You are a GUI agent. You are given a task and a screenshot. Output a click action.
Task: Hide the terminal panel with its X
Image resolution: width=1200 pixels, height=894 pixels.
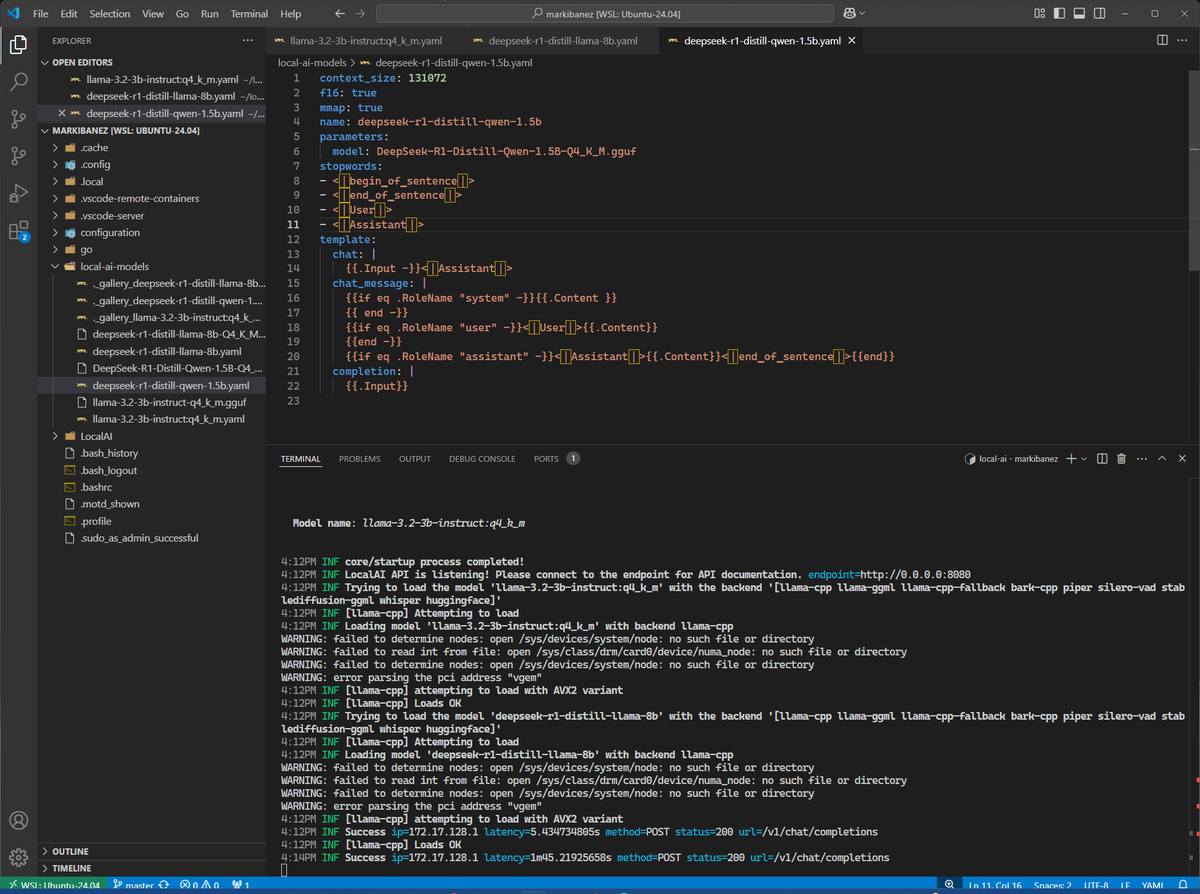[1183, 459]
